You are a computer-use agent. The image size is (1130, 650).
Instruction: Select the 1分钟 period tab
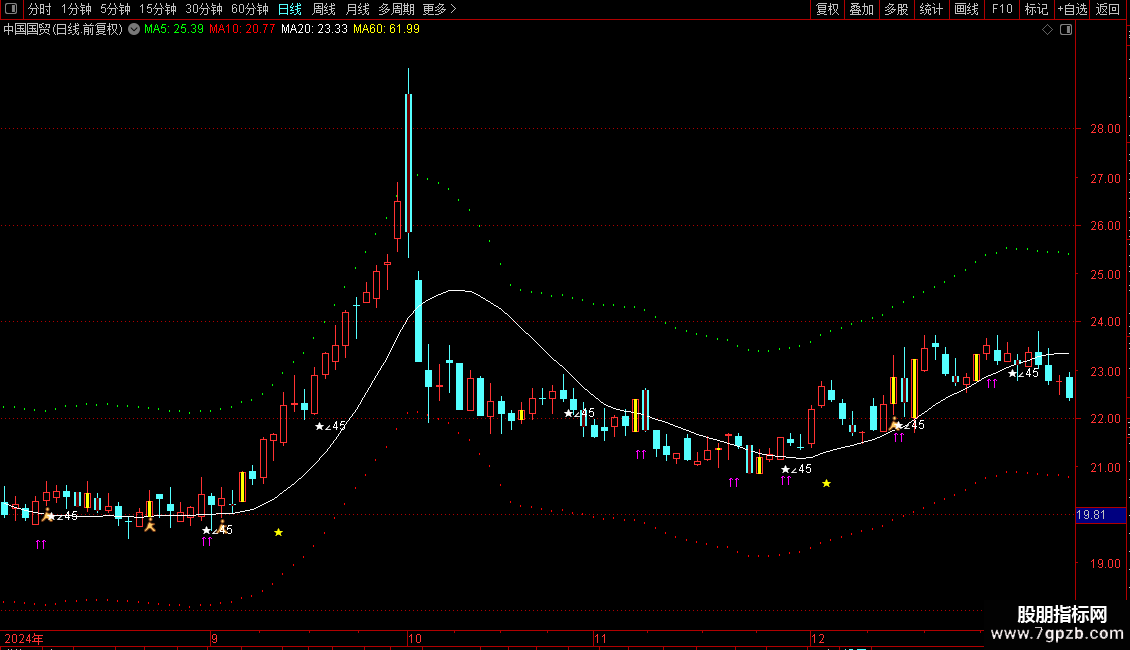76,9
